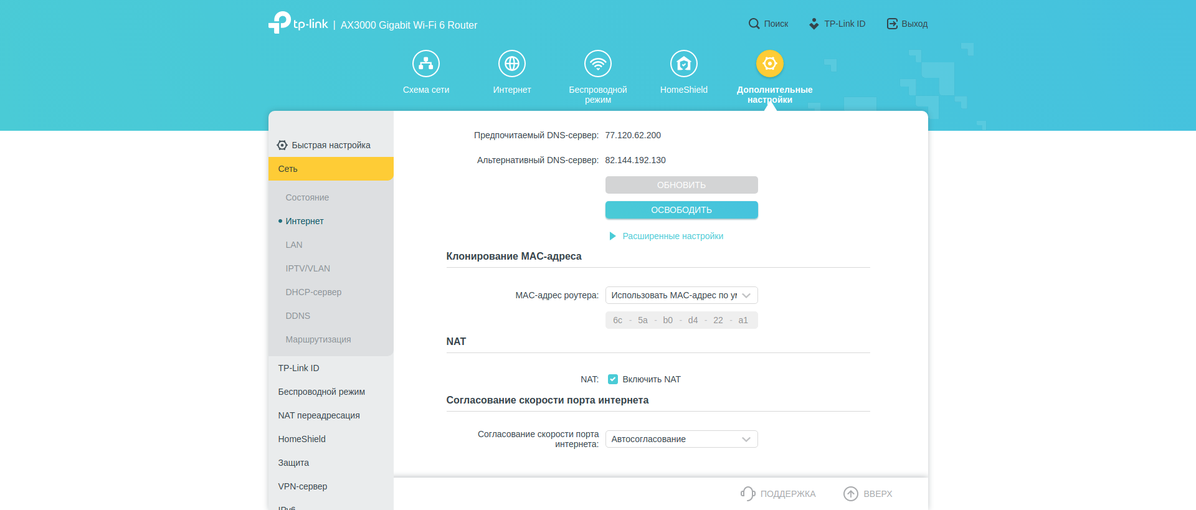Expand Расширенные настройки section

(673, 236)
